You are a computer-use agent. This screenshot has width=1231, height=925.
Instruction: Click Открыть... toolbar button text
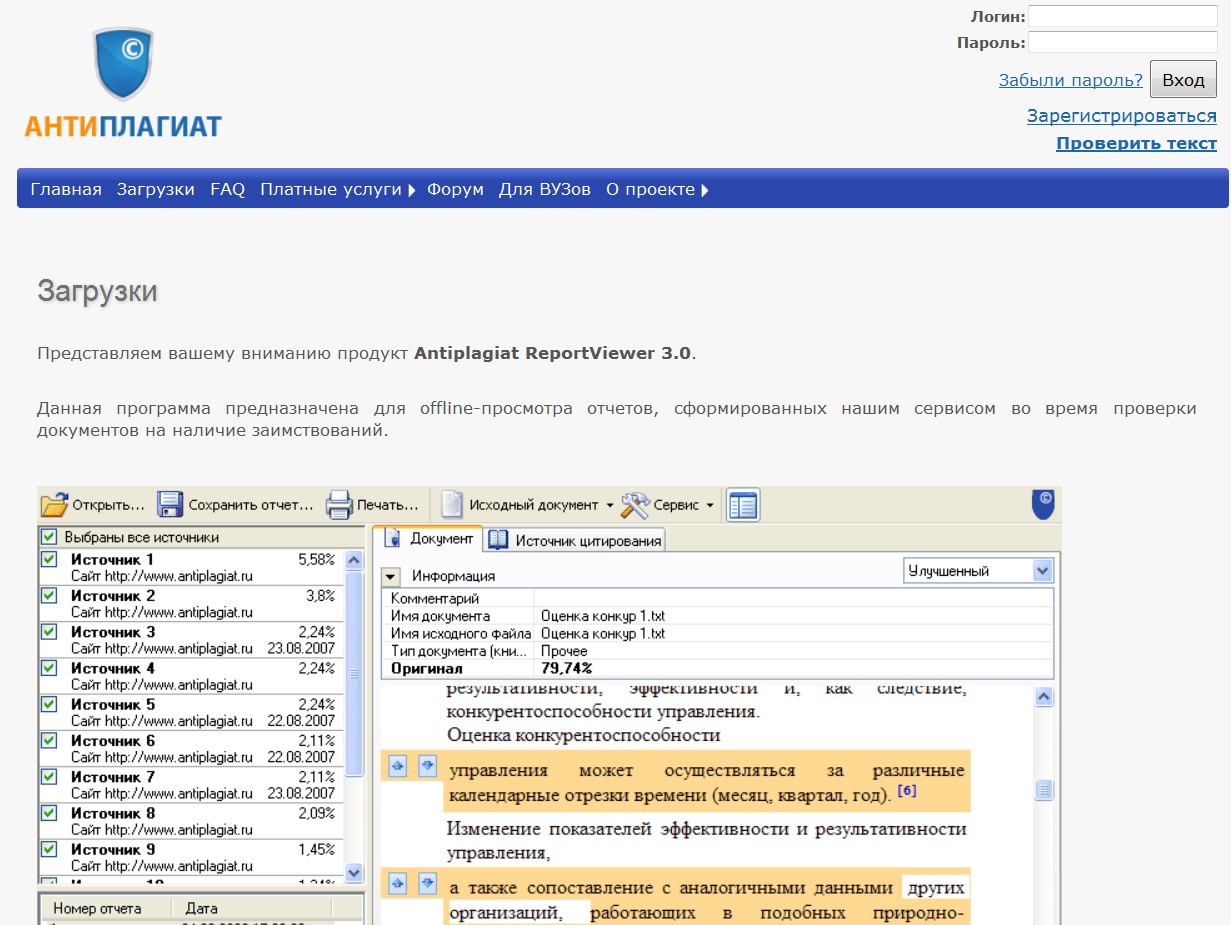coord(108,505)
